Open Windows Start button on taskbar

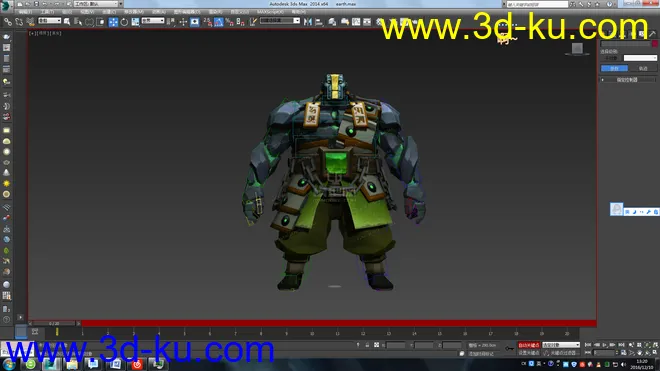click(9, 364)
